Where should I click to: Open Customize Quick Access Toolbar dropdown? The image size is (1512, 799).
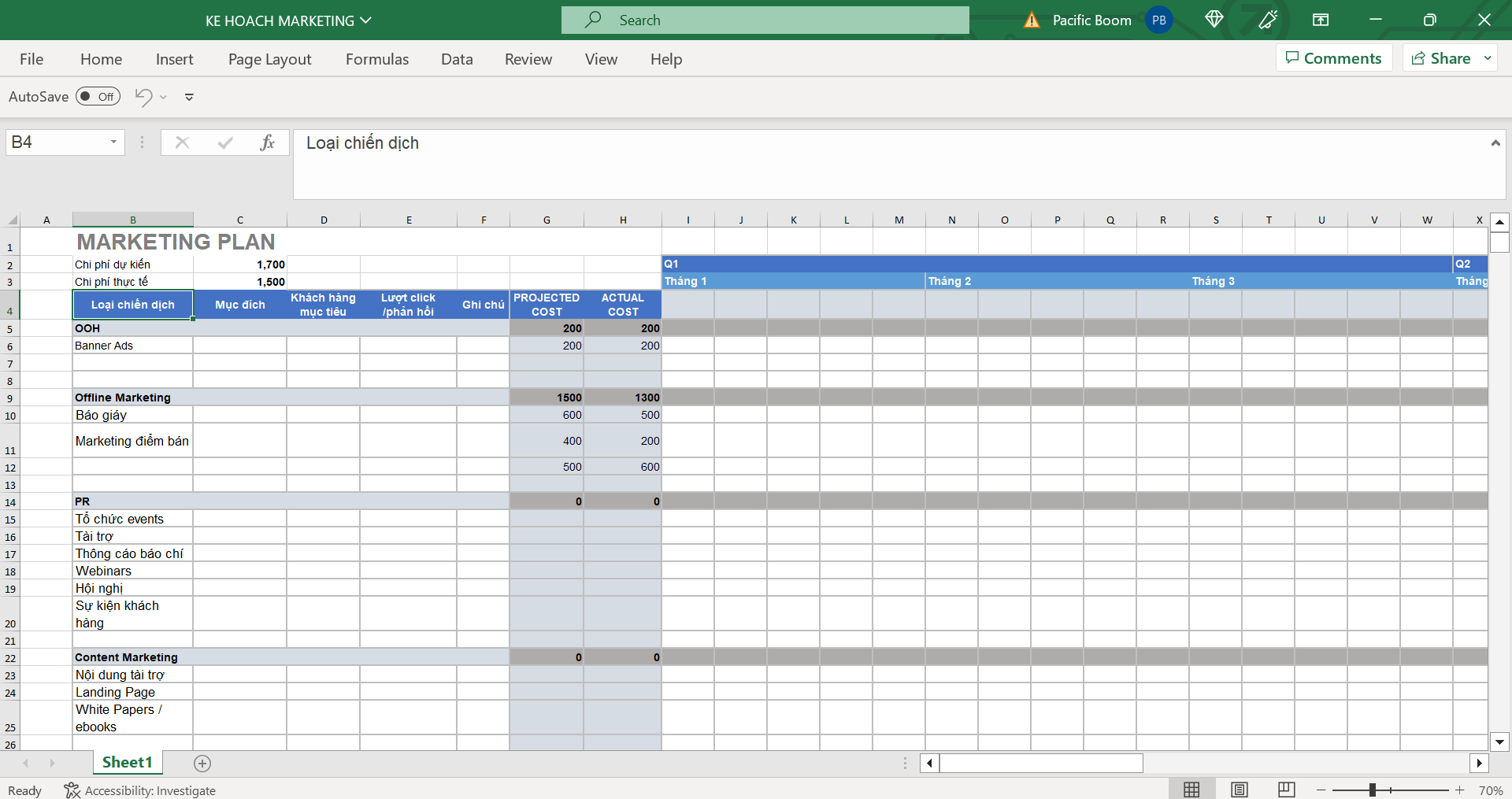(x=189, y=98)
